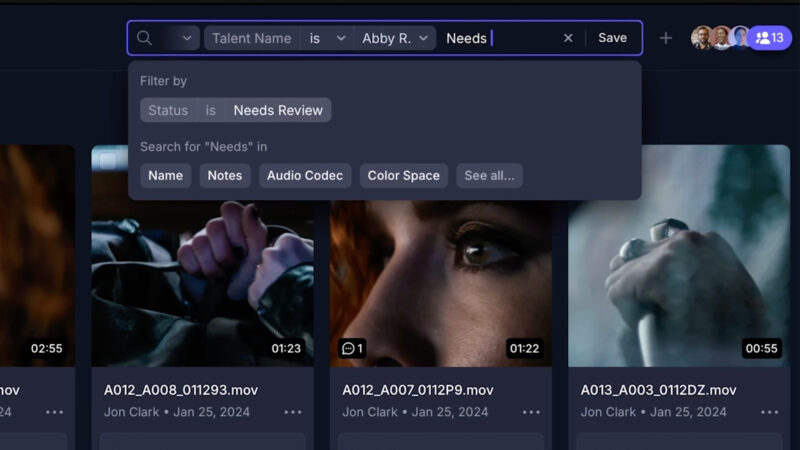
Task: Open more options for A013_A003_0112DZ.mov
Action: [769, 412]
